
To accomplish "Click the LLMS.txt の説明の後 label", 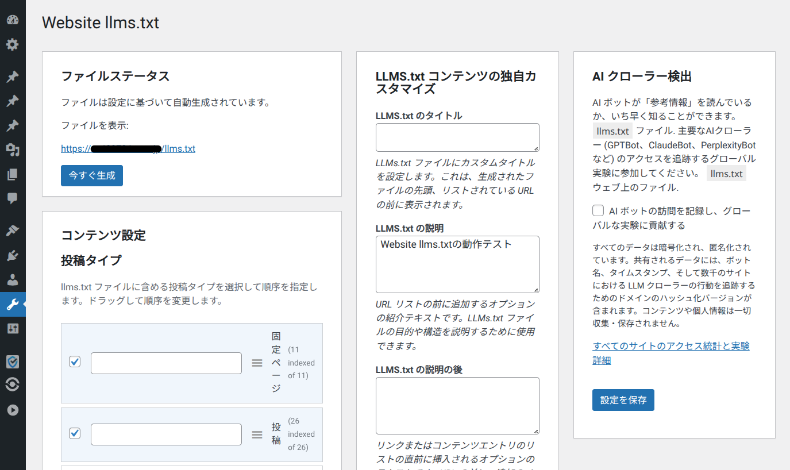I will (x=419, y=370).
